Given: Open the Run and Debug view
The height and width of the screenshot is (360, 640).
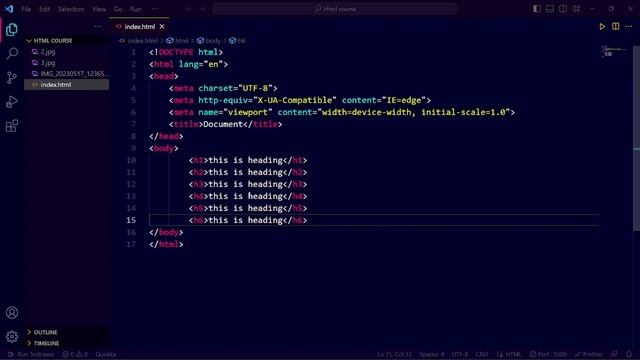Looking at the screenshot, I should (12, 102).
